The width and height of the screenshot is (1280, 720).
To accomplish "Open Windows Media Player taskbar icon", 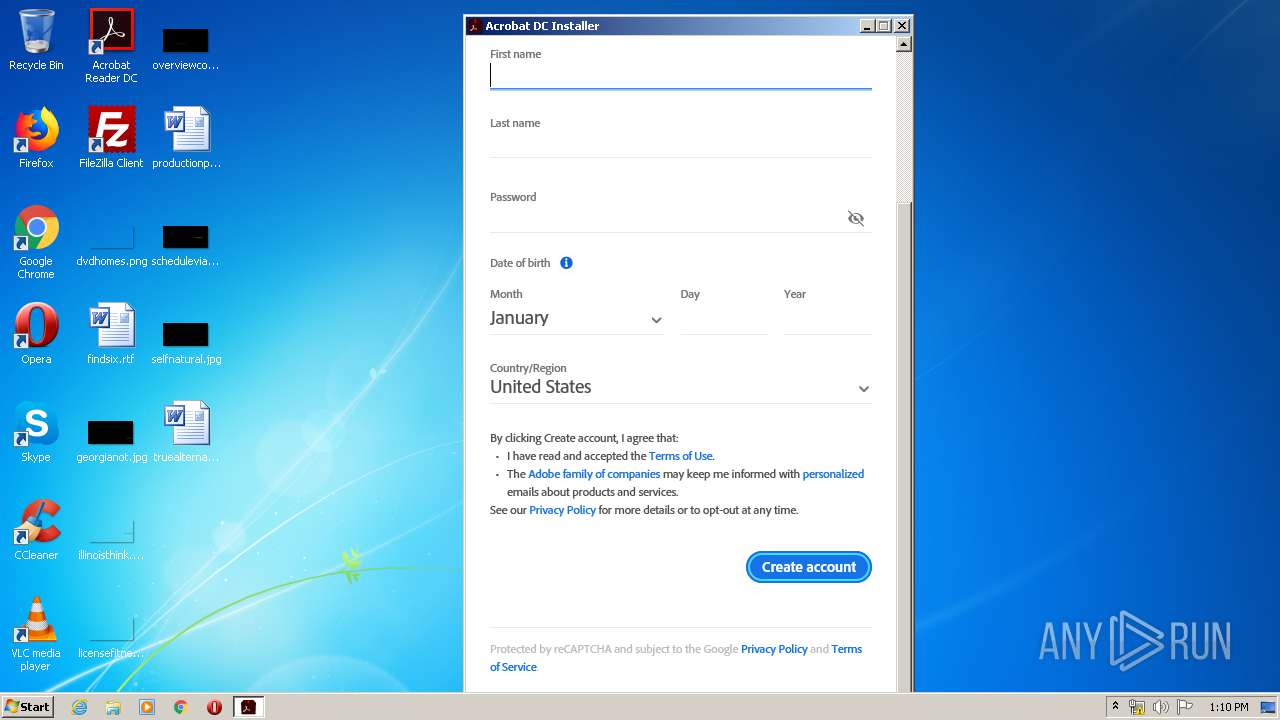I will (x=147, y=707).
